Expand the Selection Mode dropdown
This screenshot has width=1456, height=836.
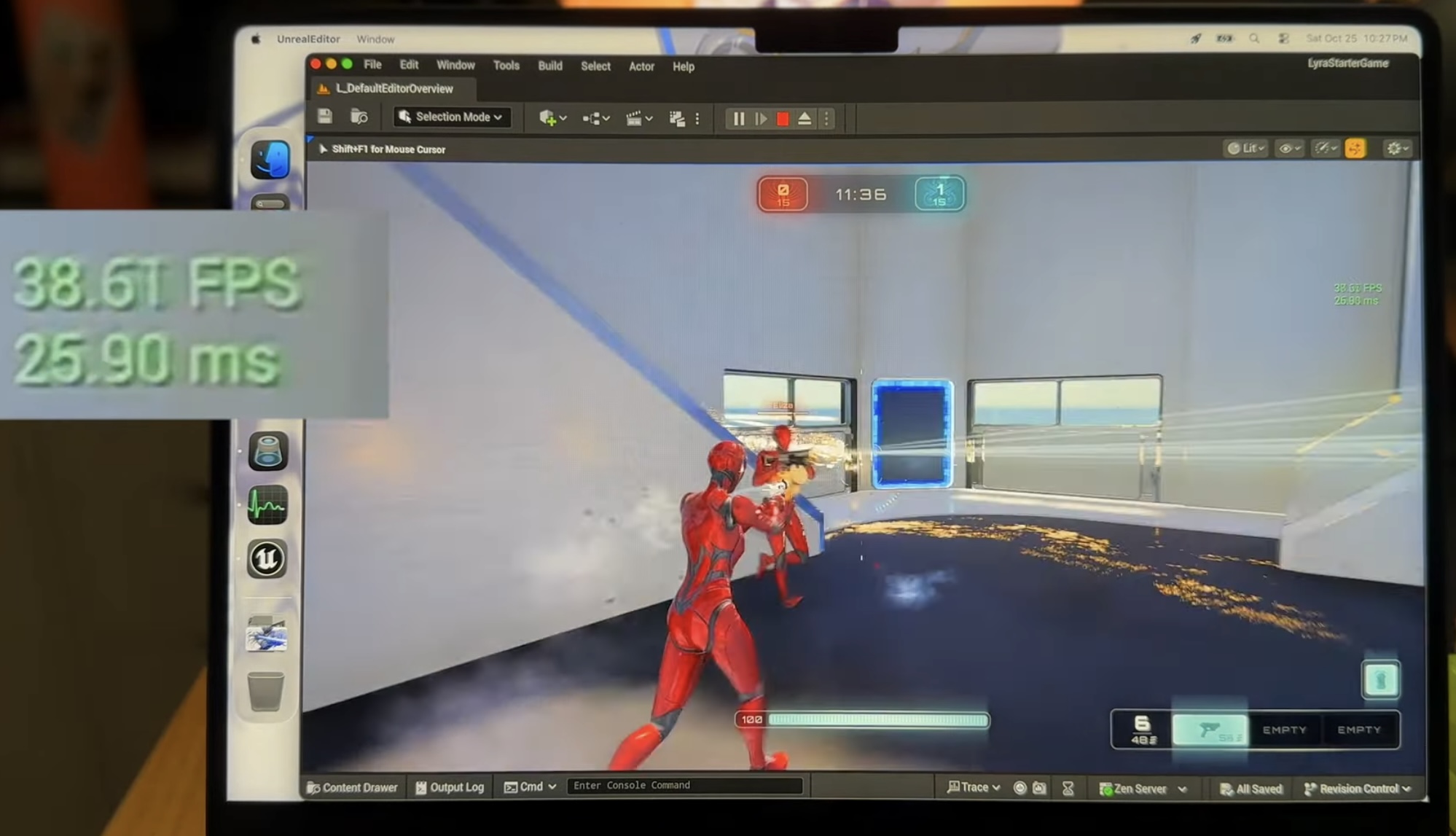(x=451, y=117)
